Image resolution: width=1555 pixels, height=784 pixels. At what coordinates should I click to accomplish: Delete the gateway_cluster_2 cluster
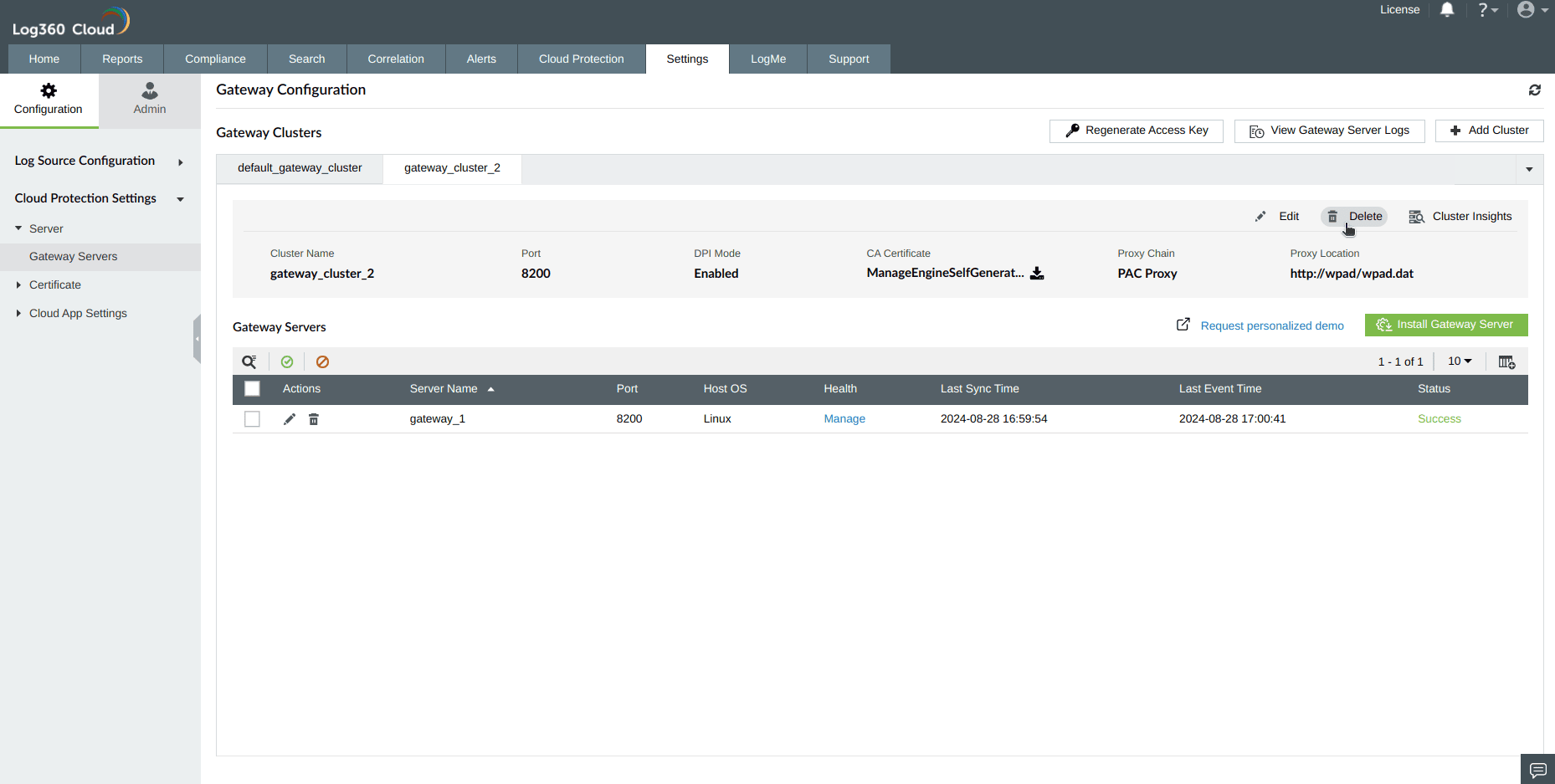(x=1354, y=217)
